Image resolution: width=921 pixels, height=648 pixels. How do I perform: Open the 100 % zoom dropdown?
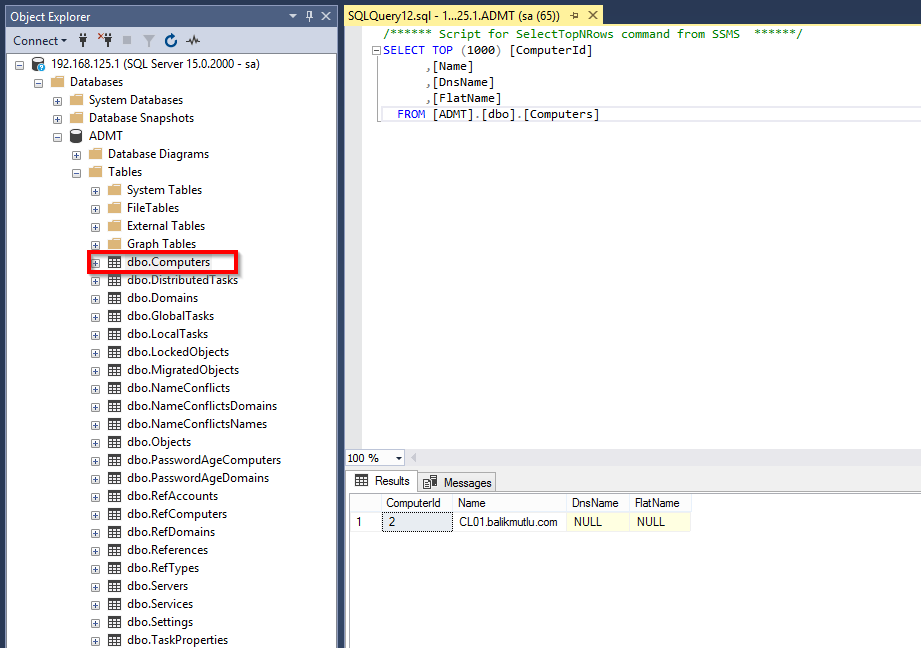pos(399,458)
